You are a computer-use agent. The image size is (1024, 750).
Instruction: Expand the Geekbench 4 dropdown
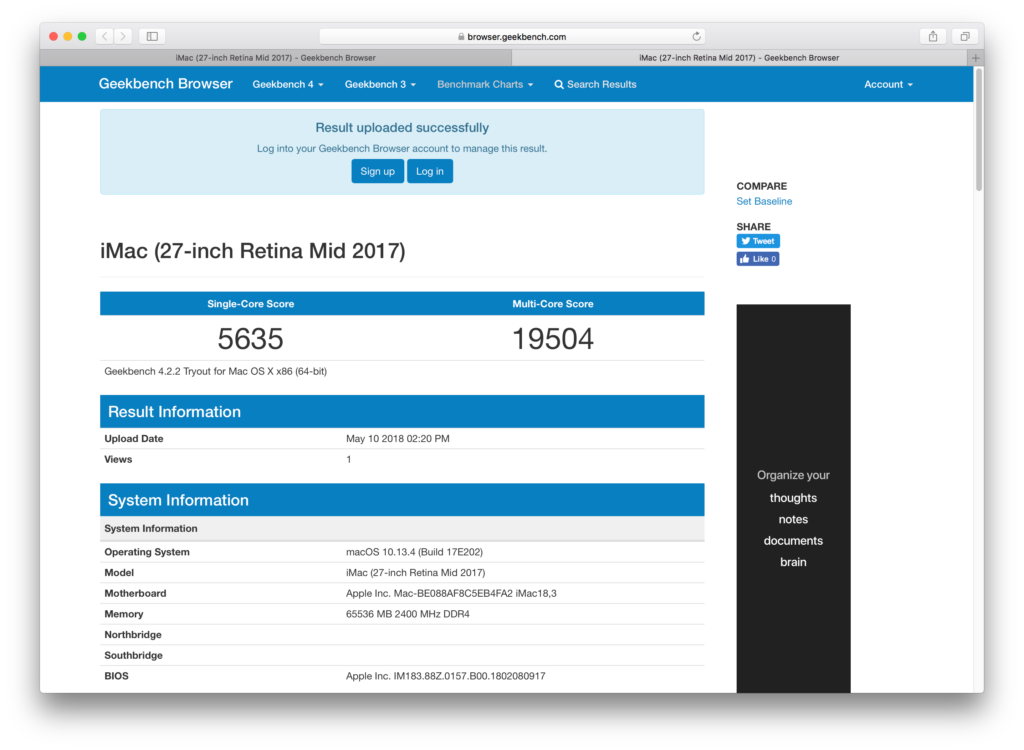[288, 84]
